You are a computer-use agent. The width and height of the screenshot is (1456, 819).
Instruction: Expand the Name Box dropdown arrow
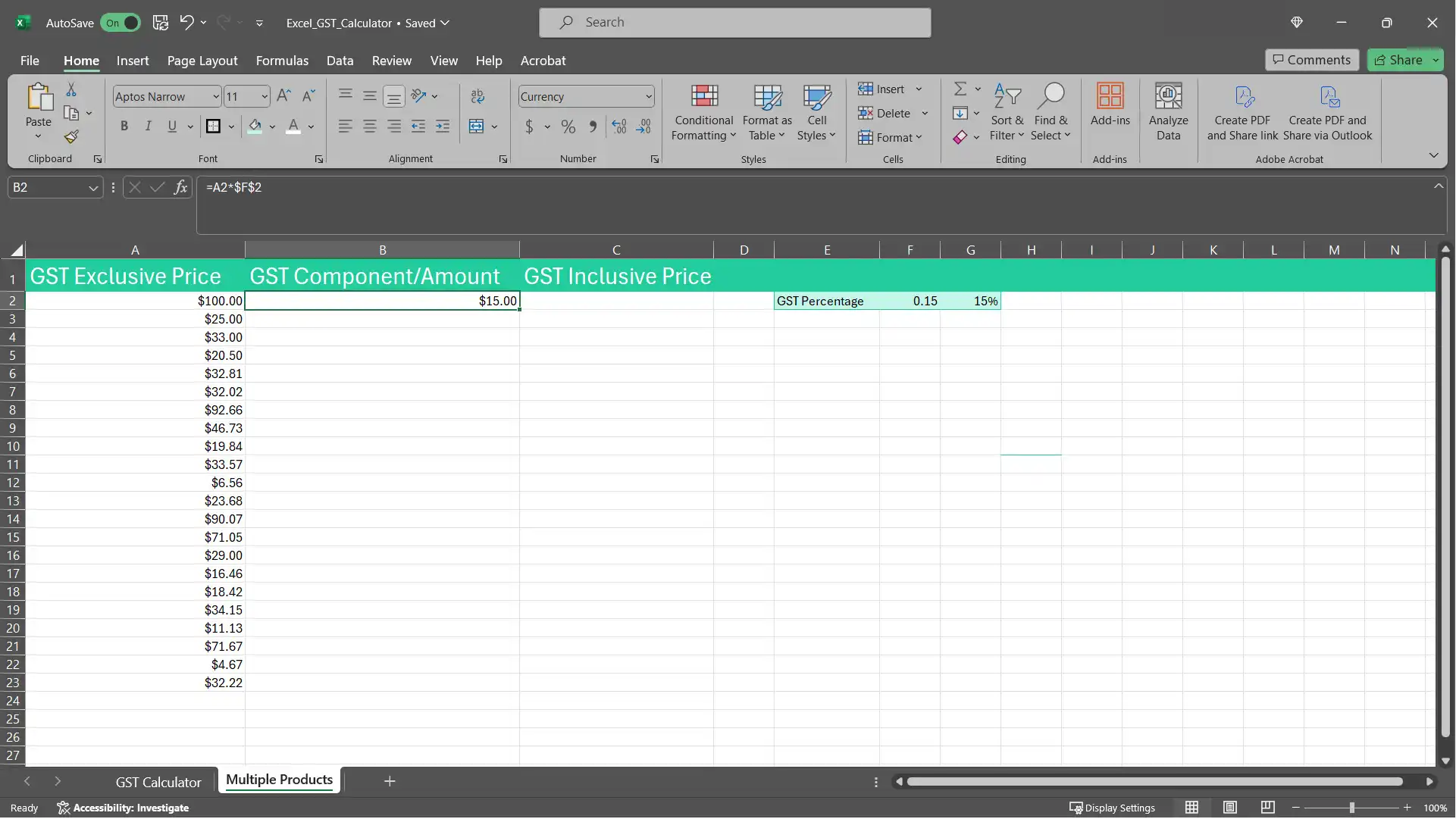point(92,188)
